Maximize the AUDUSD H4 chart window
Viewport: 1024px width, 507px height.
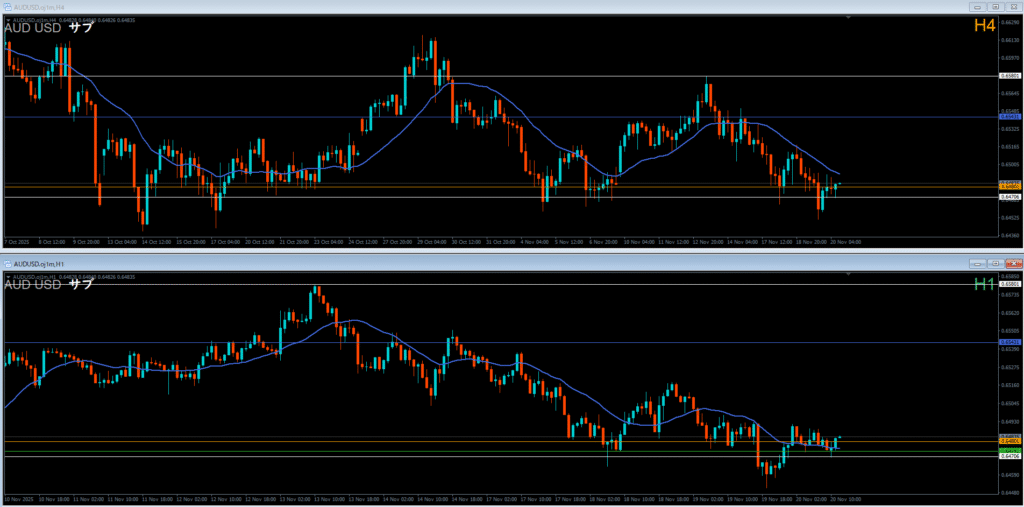[995, 7]
